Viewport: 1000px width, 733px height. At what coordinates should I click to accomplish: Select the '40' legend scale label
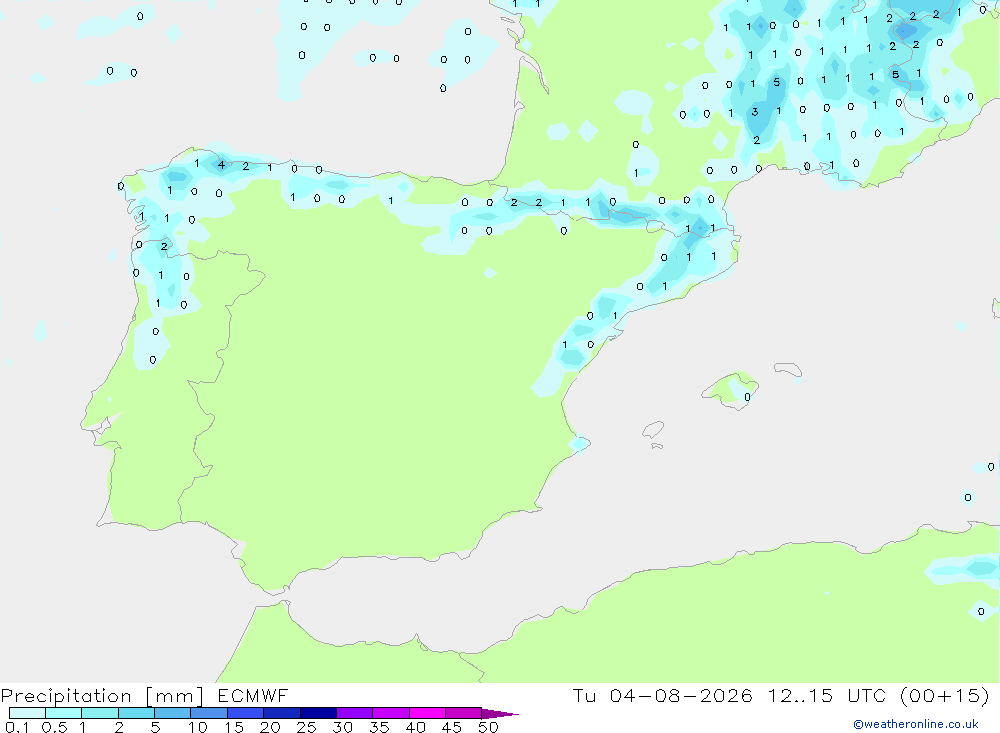pos(416,727)
